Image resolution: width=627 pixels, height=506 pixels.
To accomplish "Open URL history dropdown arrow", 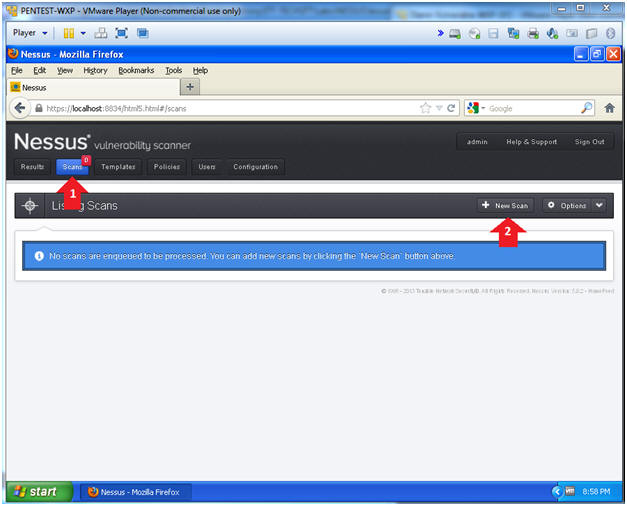I will (439, 108).
